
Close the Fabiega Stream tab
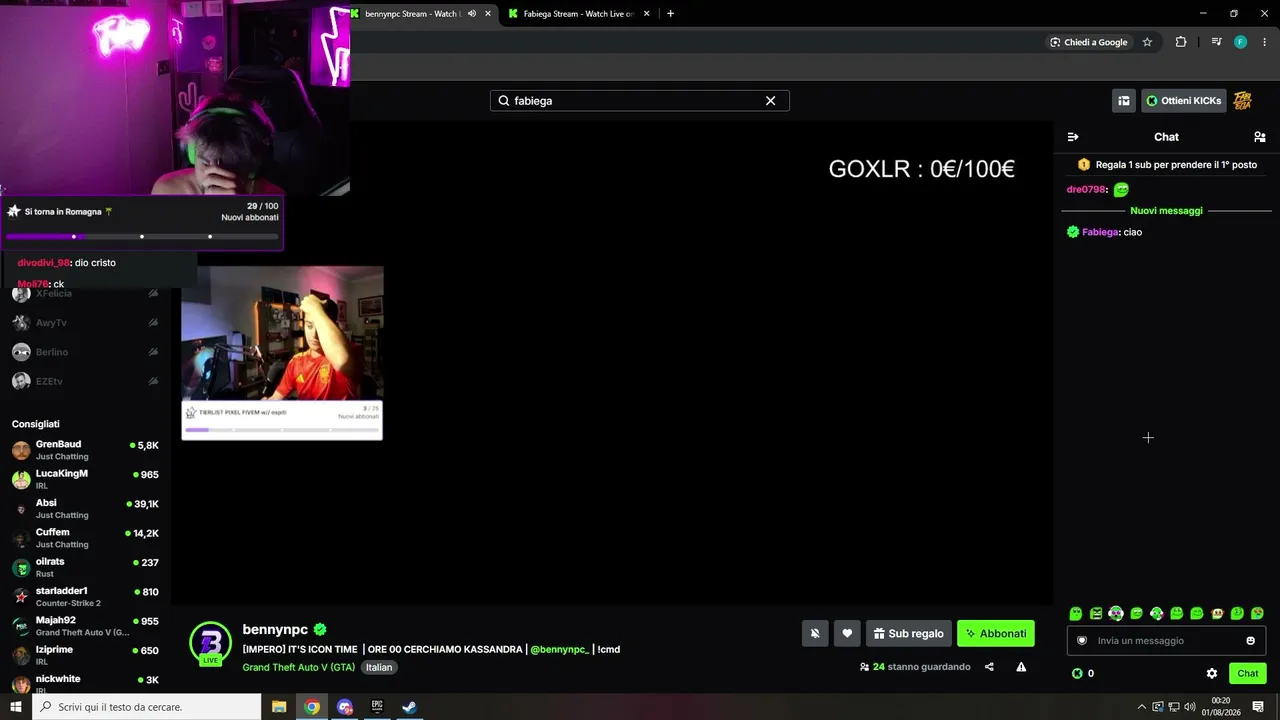point(647,14)
